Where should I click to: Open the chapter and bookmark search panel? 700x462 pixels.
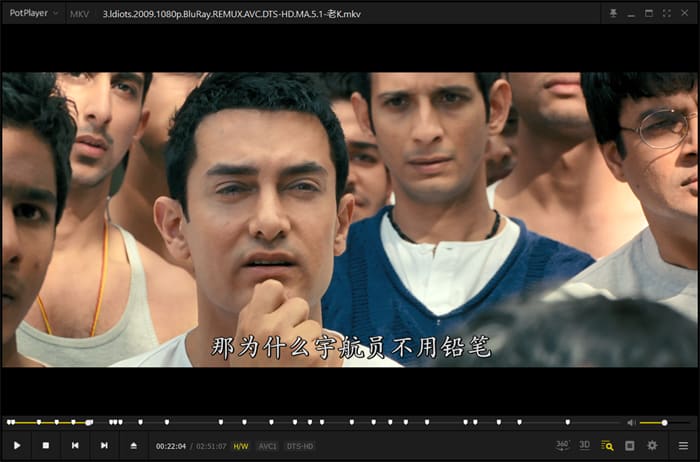607,445
